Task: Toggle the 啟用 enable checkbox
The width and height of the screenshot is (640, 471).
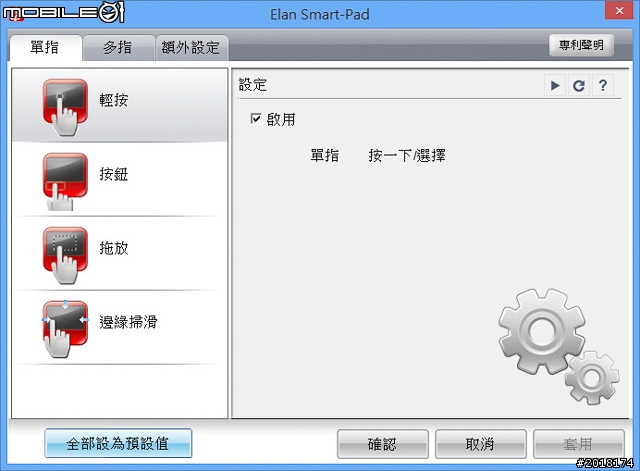Action: (256, 119)
